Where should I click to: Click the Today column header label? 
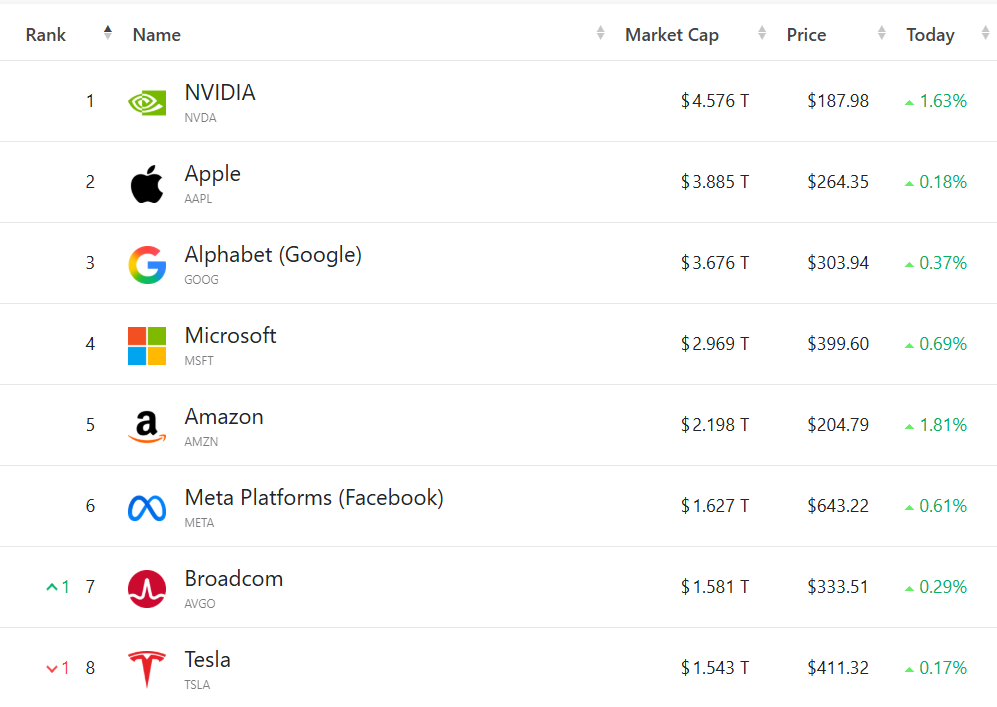point(930,35)
